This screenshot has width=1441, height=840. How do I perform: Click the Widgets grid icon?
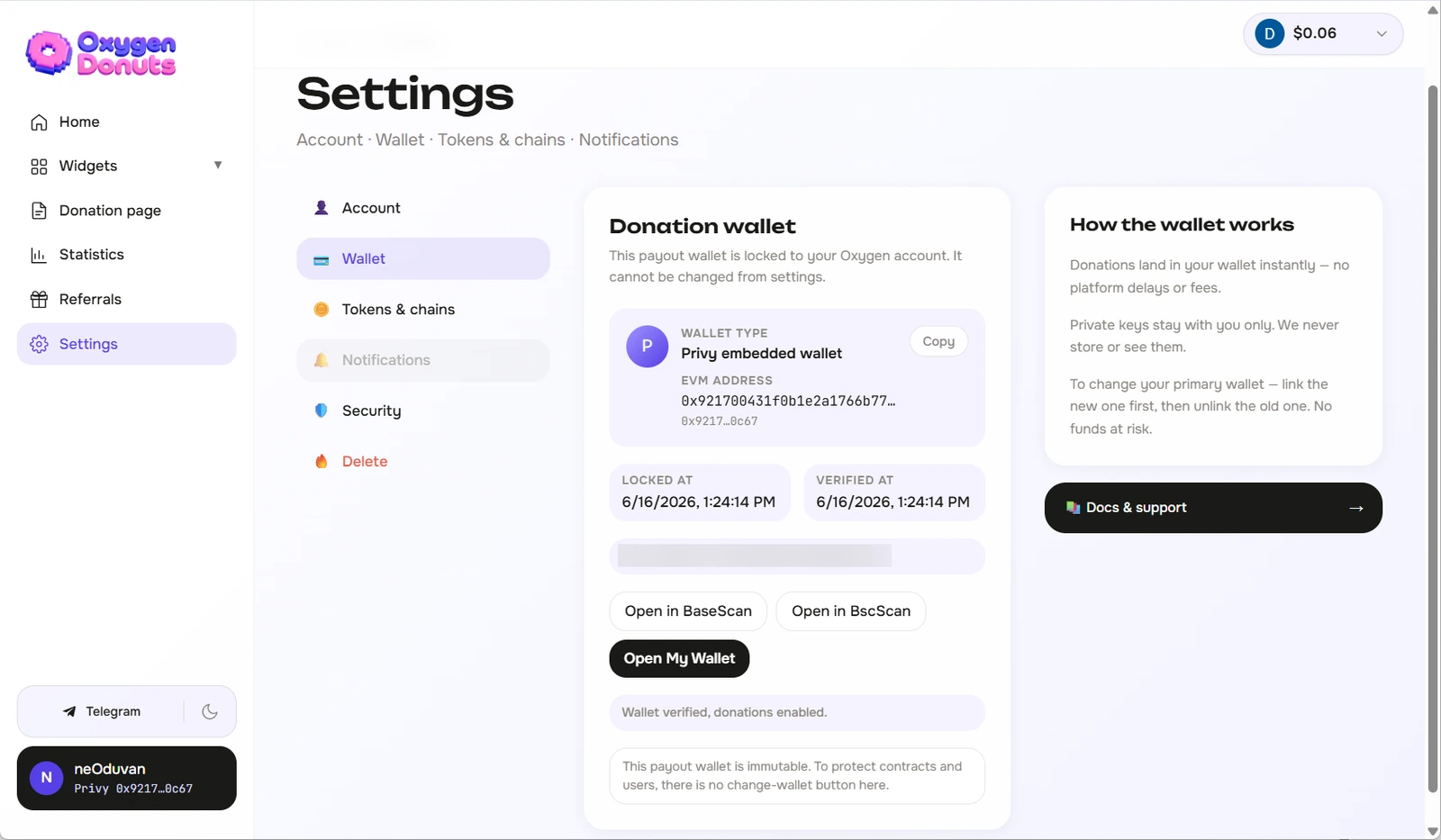[39, 167]
